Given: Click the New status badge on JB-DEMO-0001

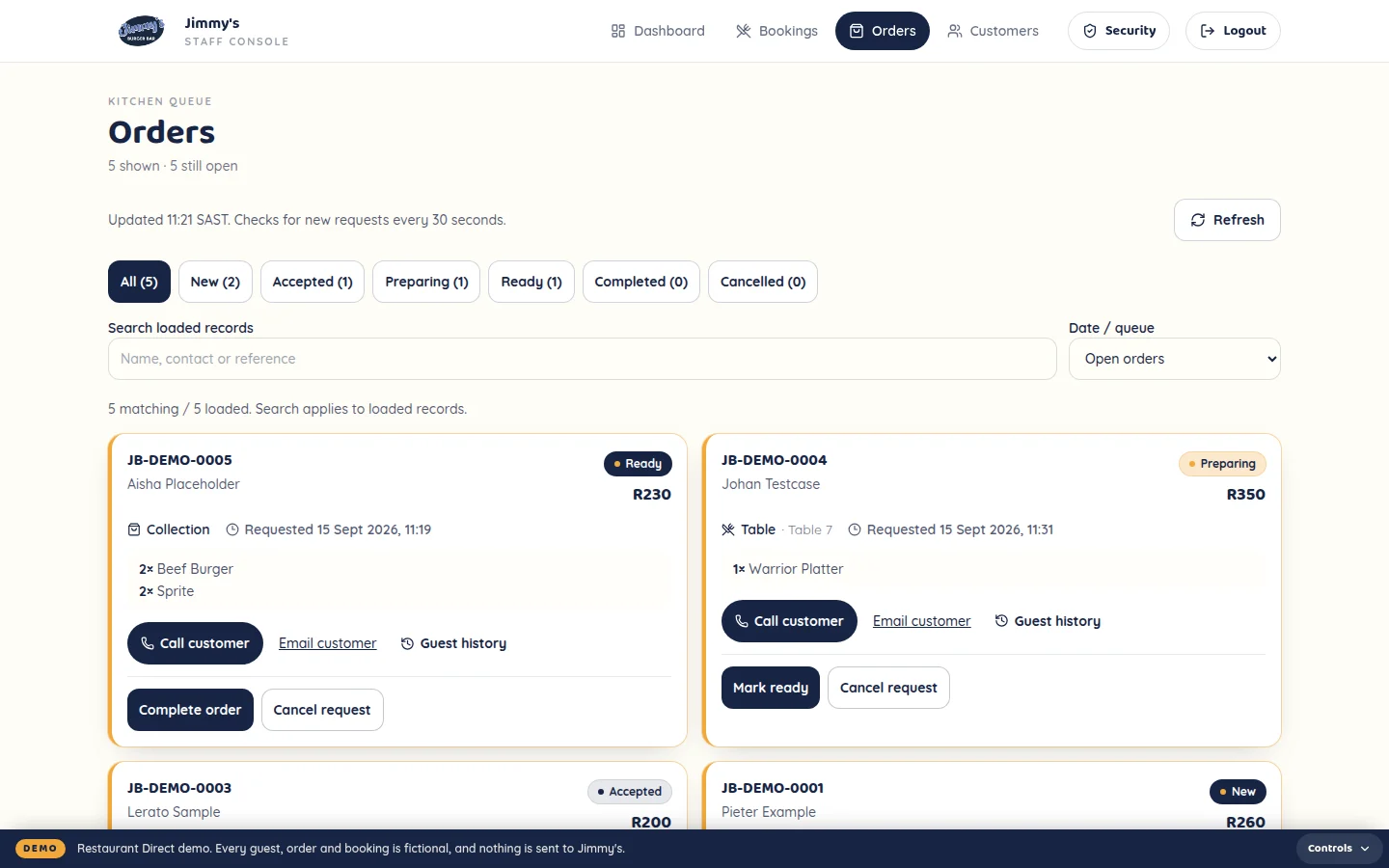Looking at the screenshot, I should (1238, 792).
